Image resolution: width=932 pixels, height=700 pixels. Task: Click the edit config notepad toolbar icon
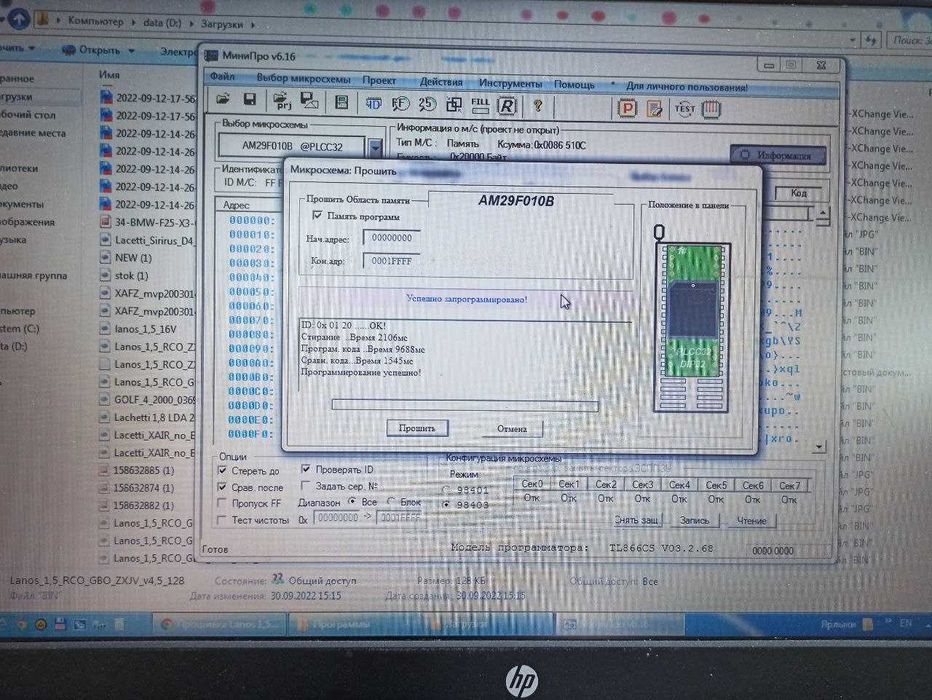[654, 109]
